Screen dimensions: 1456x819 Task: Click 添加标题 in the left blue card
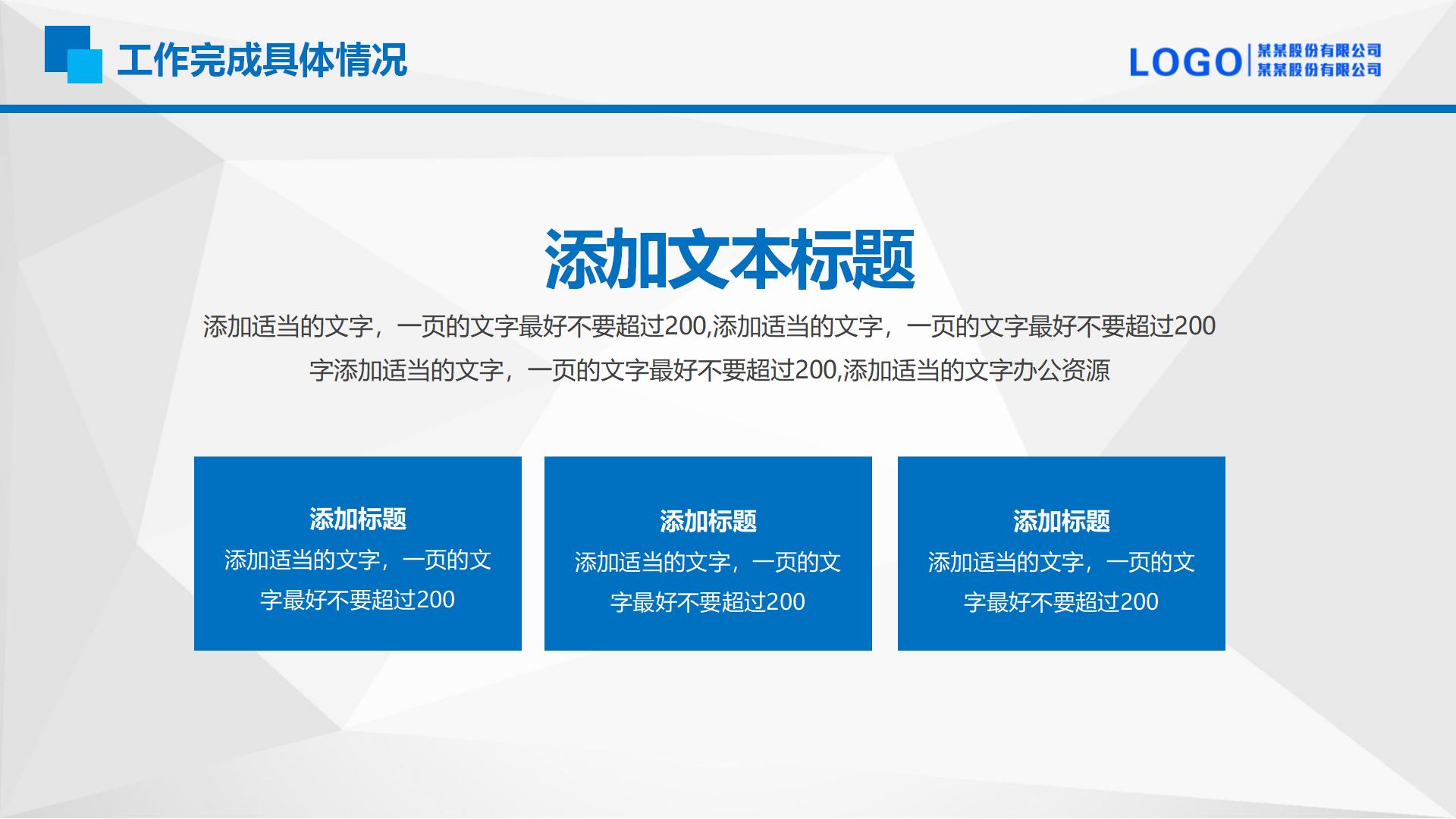pos(358,519)
